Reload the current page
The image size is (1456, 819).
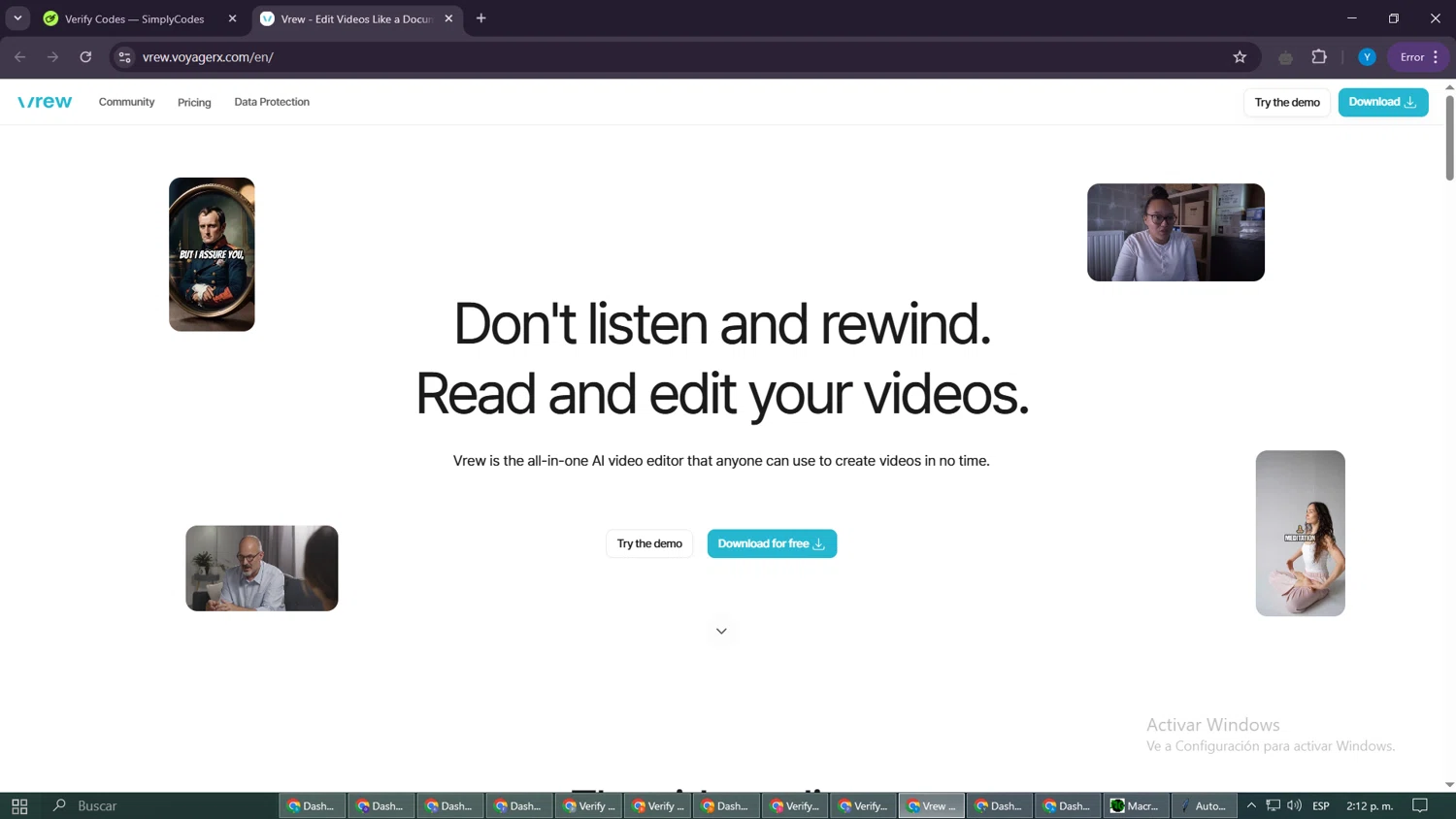(x=85, y=57)
